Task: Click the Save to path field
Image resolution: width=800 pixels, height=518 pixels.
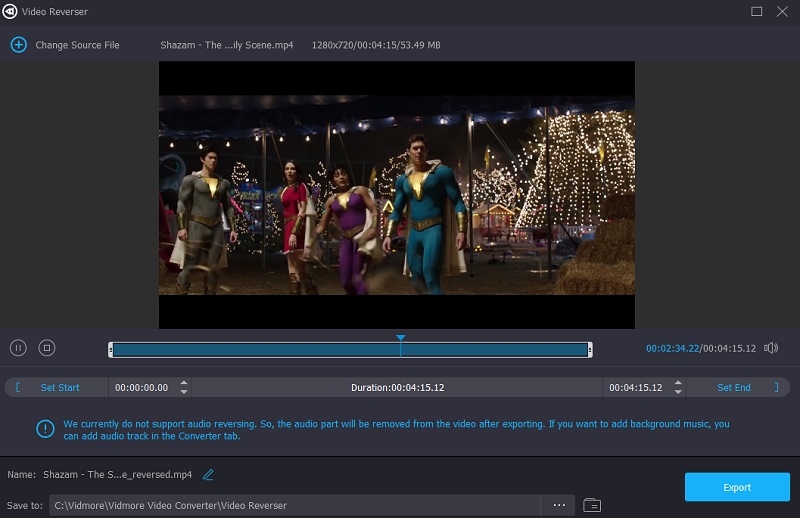Action: tap(295, 505)
